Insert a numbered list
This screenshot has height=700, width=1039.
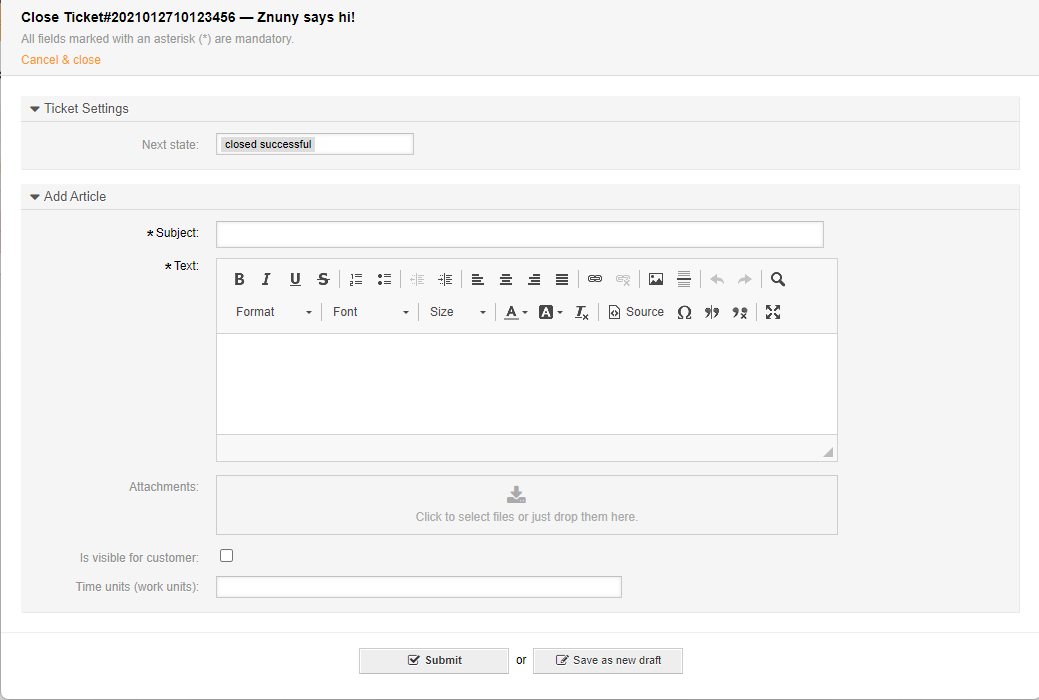(356, 280)
